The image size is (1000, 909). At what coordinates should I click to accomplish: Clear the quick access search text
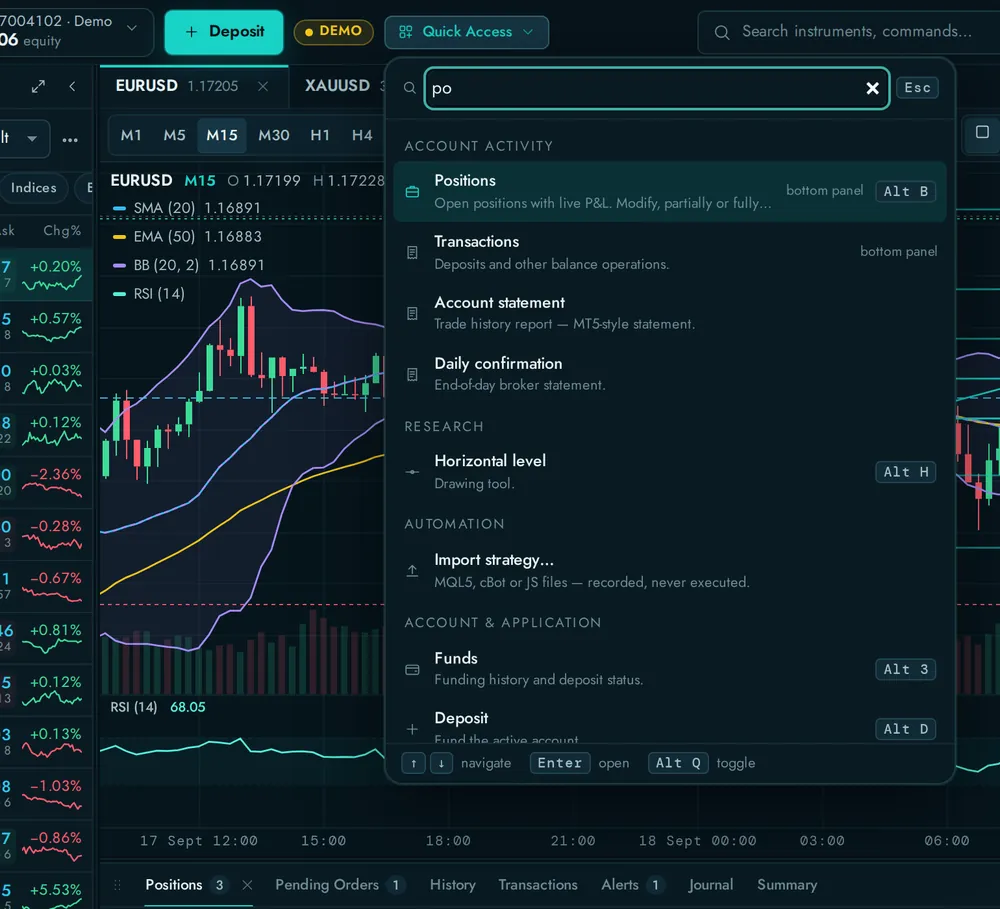[872, 88]
